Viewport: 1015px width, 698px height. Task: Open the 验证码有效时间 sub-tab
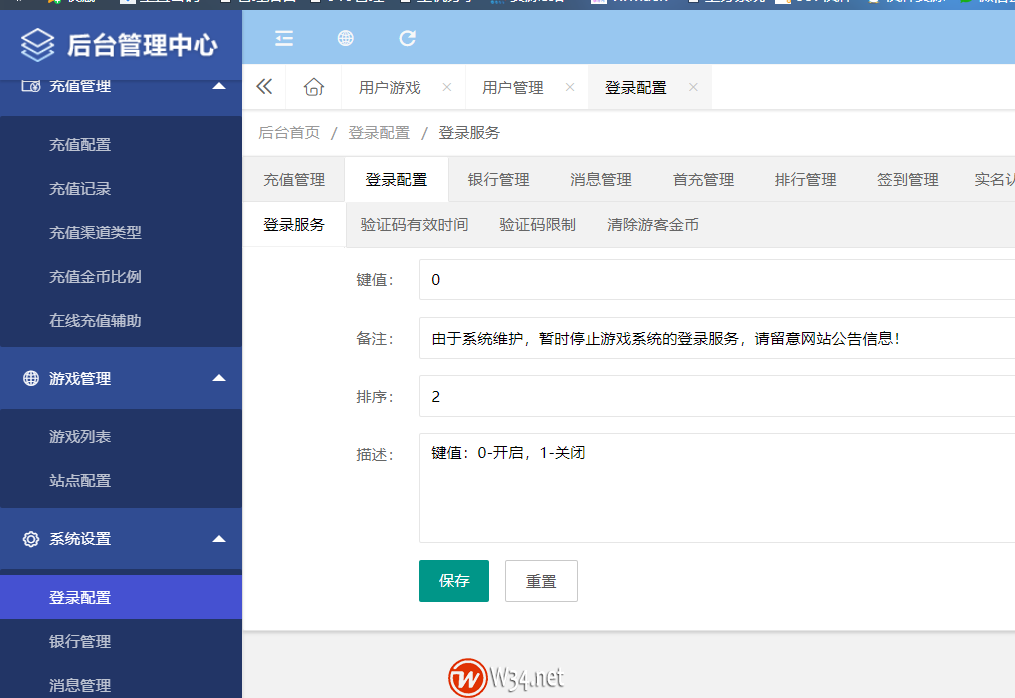pyautogui.click(x=414, y=224)
